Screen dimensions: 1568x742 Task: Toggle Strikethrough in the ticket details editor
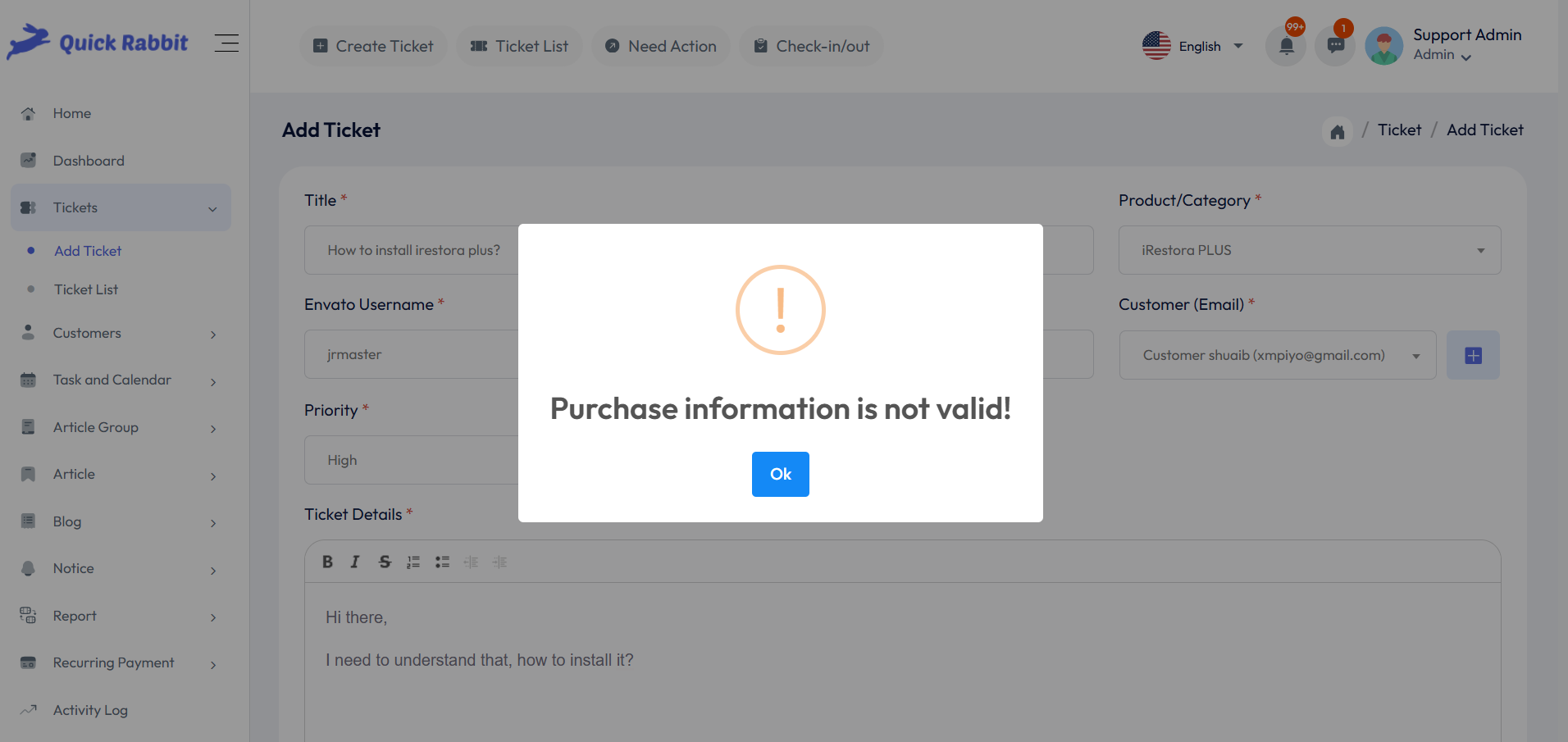[x=385, y=562]
